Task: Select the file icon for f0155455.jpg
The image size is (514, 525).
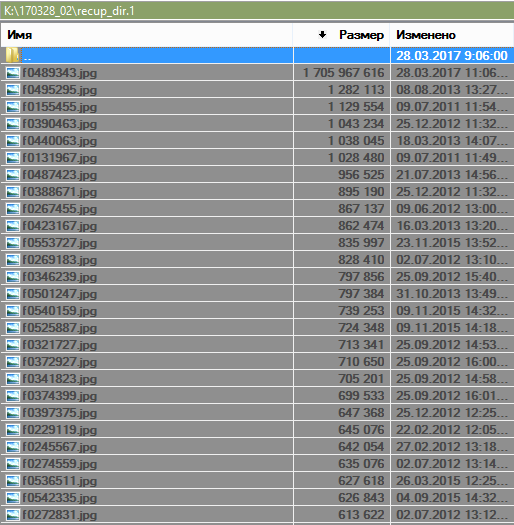Action: tap(13, 107)
